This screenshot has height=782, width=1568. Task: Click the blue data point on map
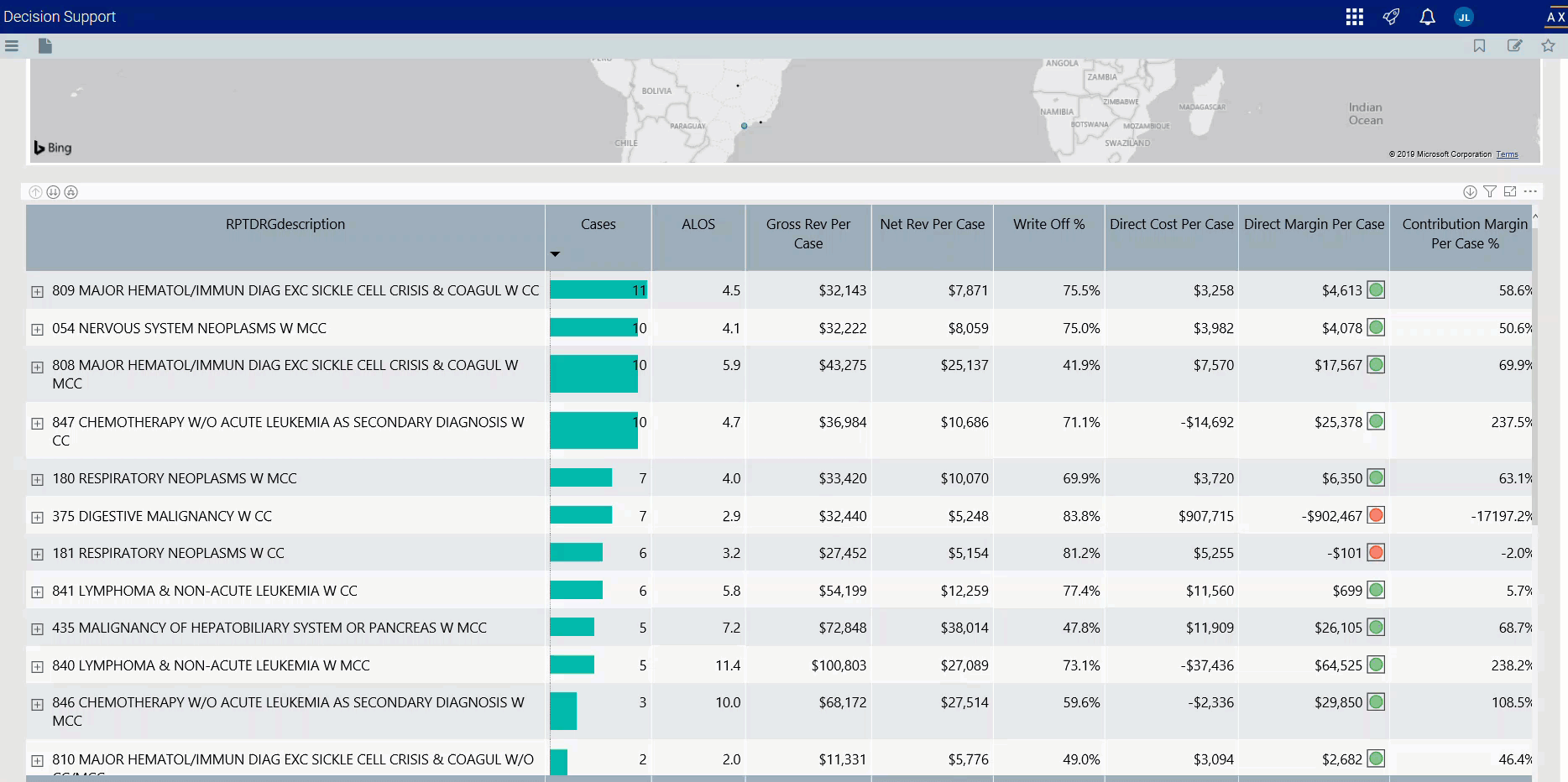pyautogui.click(x=744, y=126)
